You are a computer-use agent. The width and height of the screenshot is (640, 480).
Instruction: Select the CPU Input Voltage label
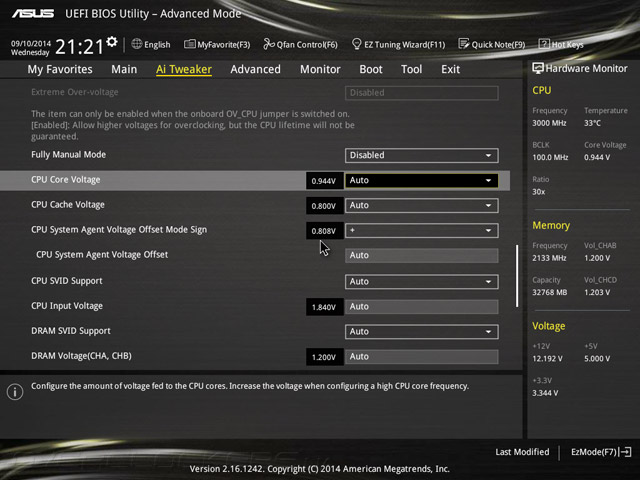(x=67, y=306)
